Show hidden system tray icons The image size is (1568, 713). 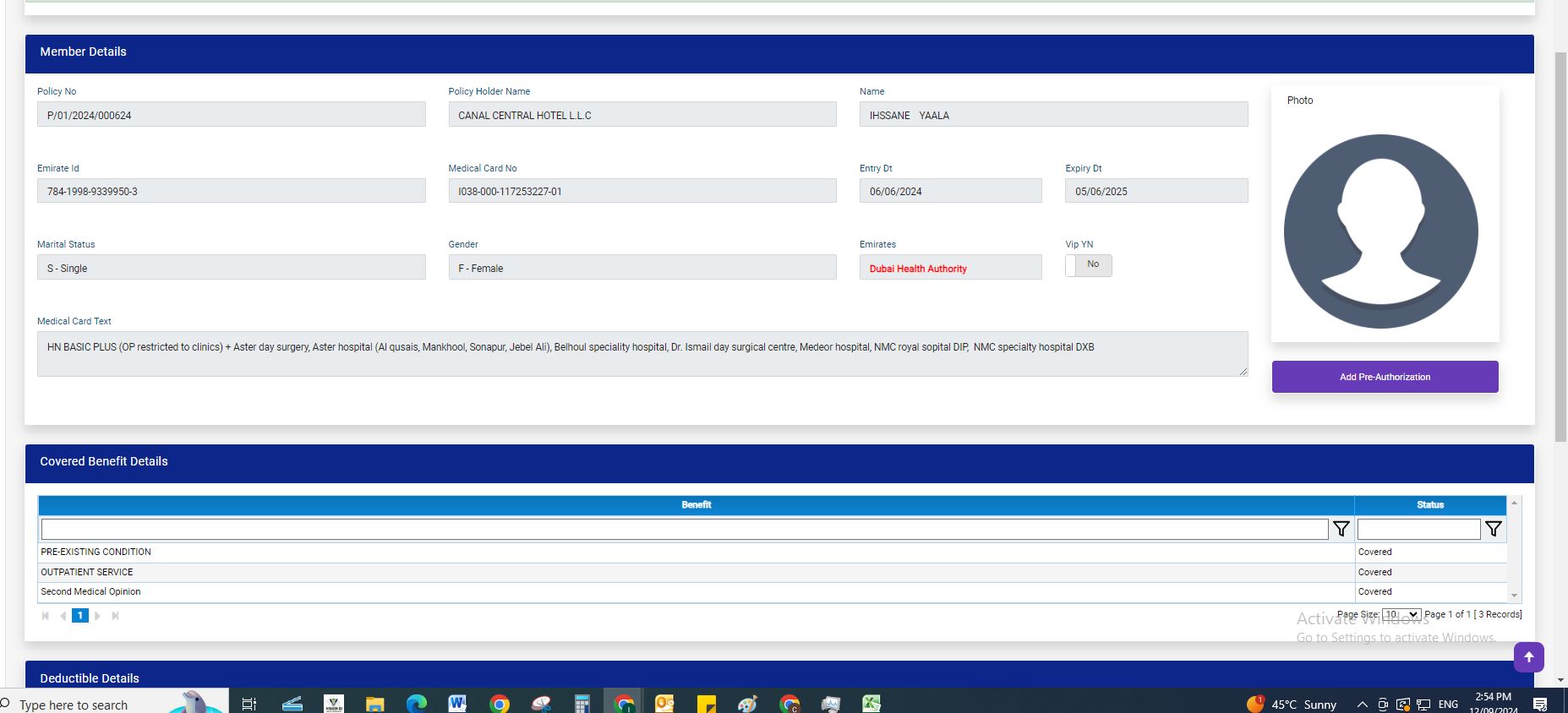tap(1362, 705)
